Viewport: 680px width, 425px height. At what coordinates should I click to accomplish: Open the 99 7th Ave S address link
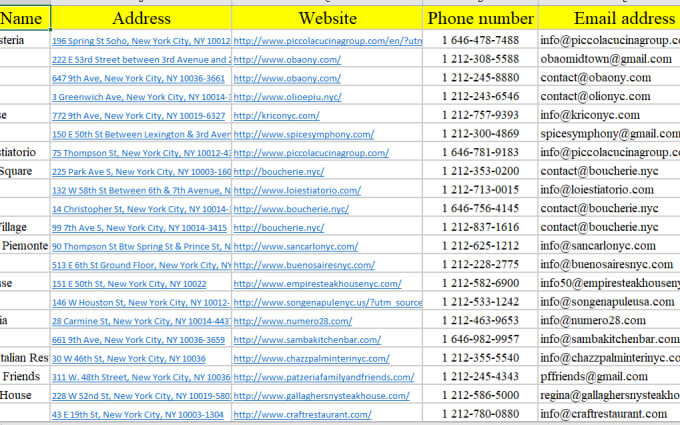coord(139,228)
